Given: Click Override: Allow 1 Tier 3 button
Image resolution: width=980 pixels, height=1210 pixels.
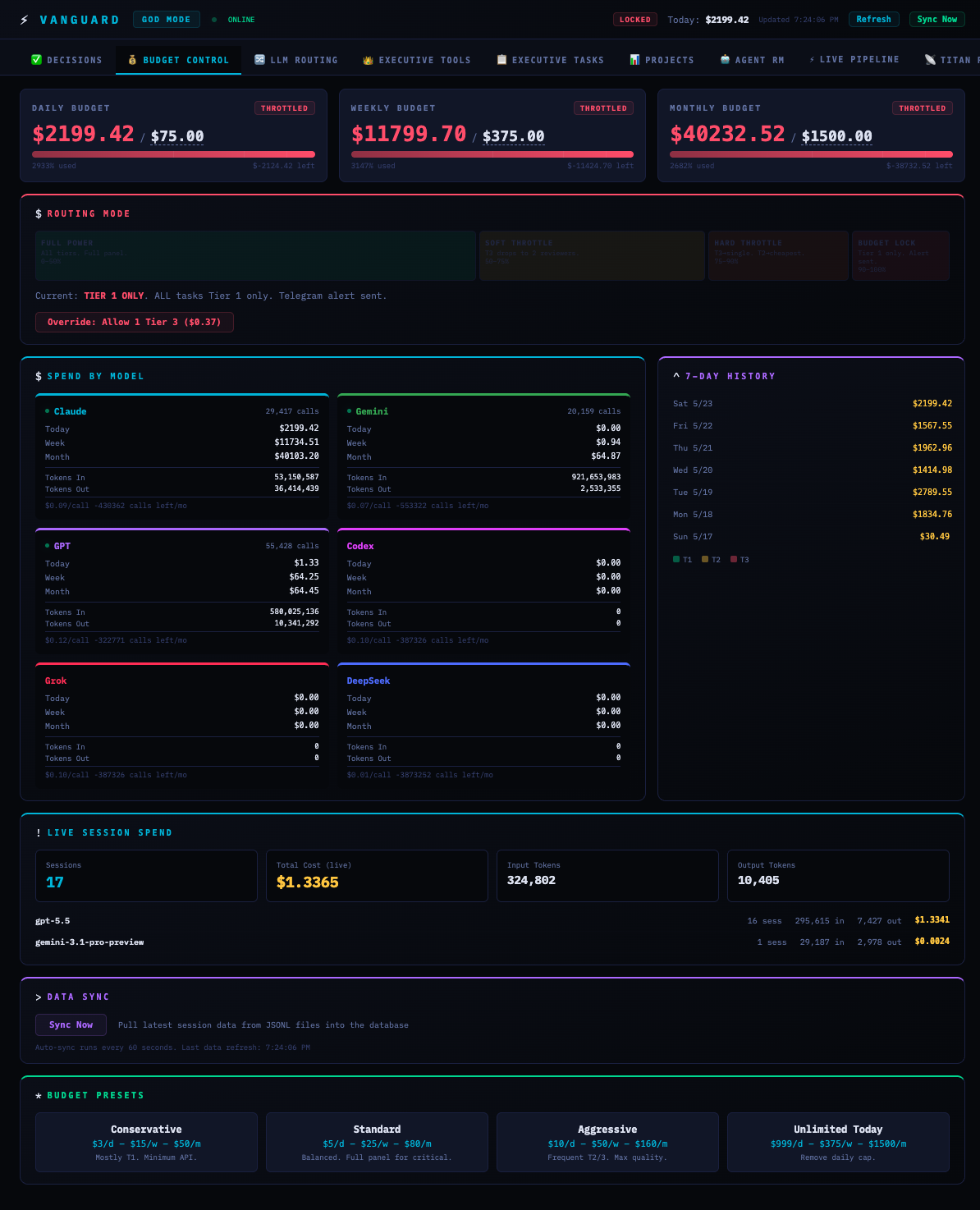Looking at the screenshot, I should (135, 322).
